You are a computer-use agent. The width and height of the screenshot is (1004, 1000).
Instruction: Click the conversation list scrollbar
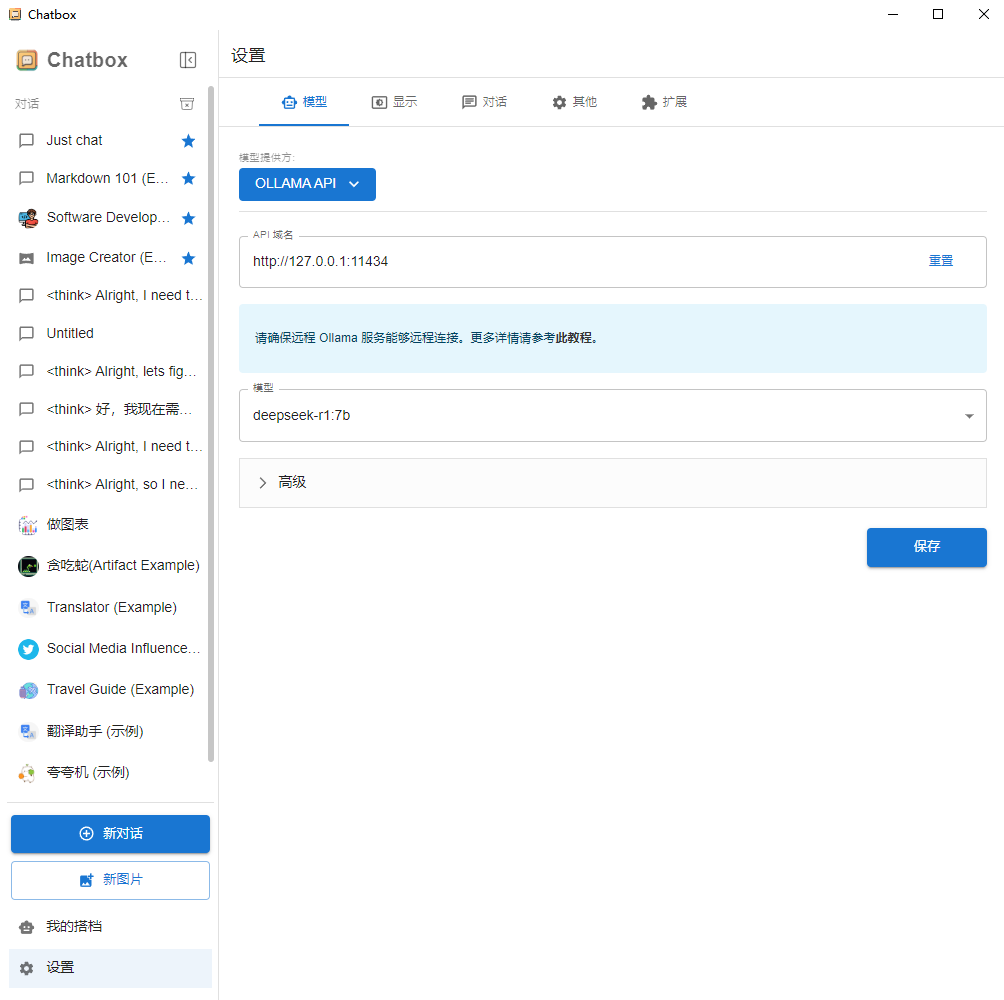[211, 424]
